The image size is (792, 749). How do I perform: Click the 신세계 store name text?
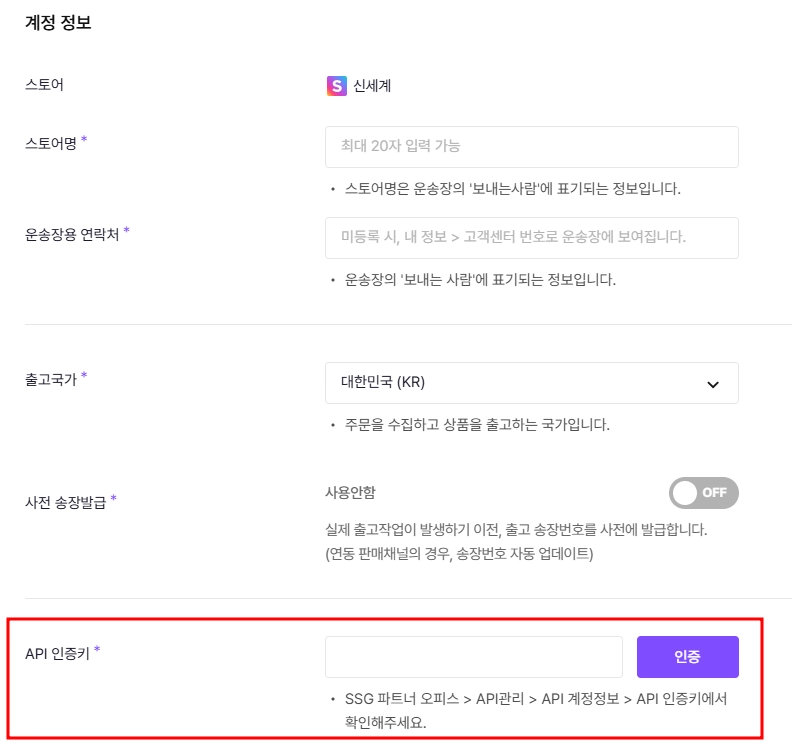pos(372,86)
